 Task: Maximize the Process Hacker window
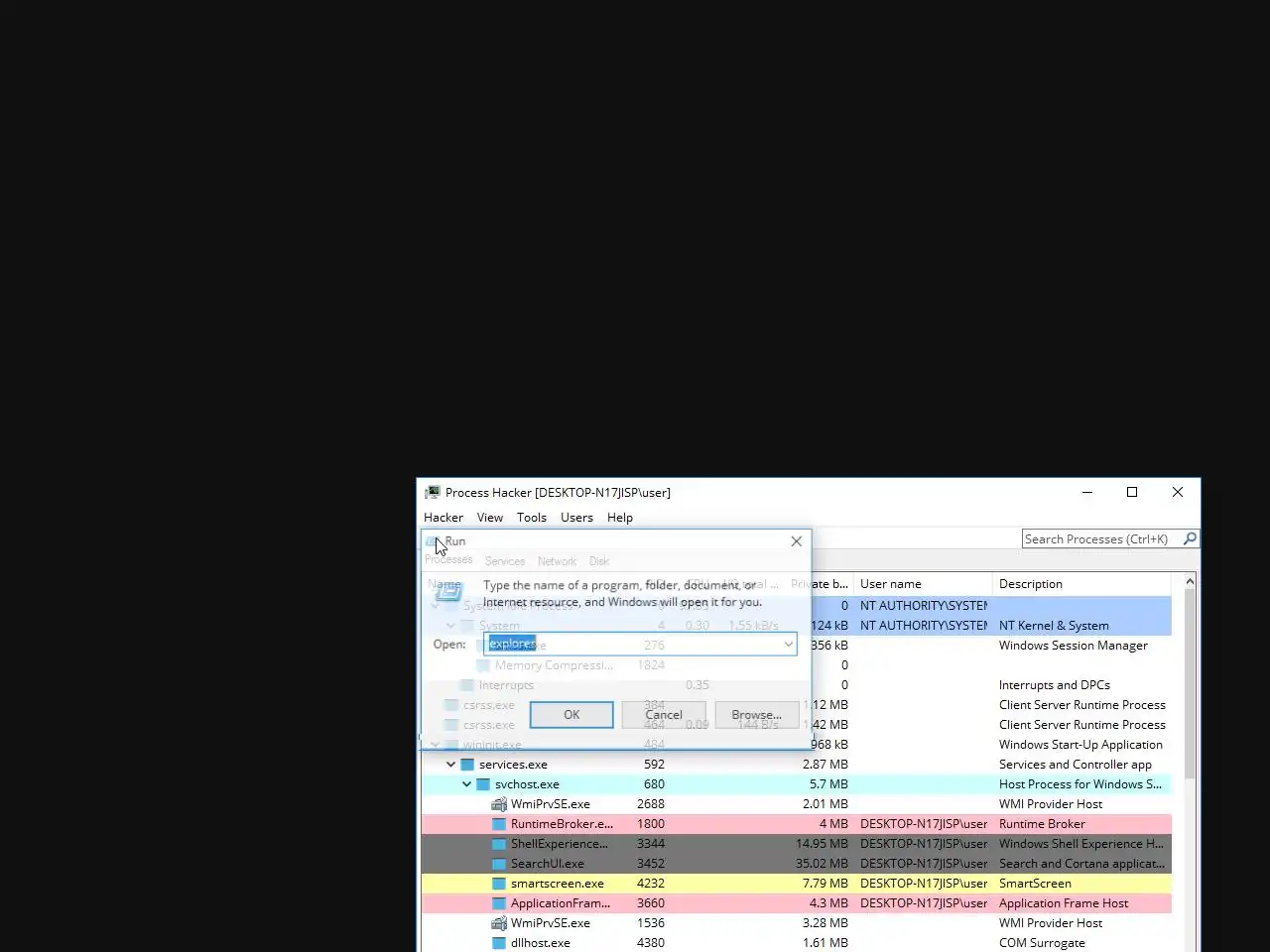point(1132,492)
